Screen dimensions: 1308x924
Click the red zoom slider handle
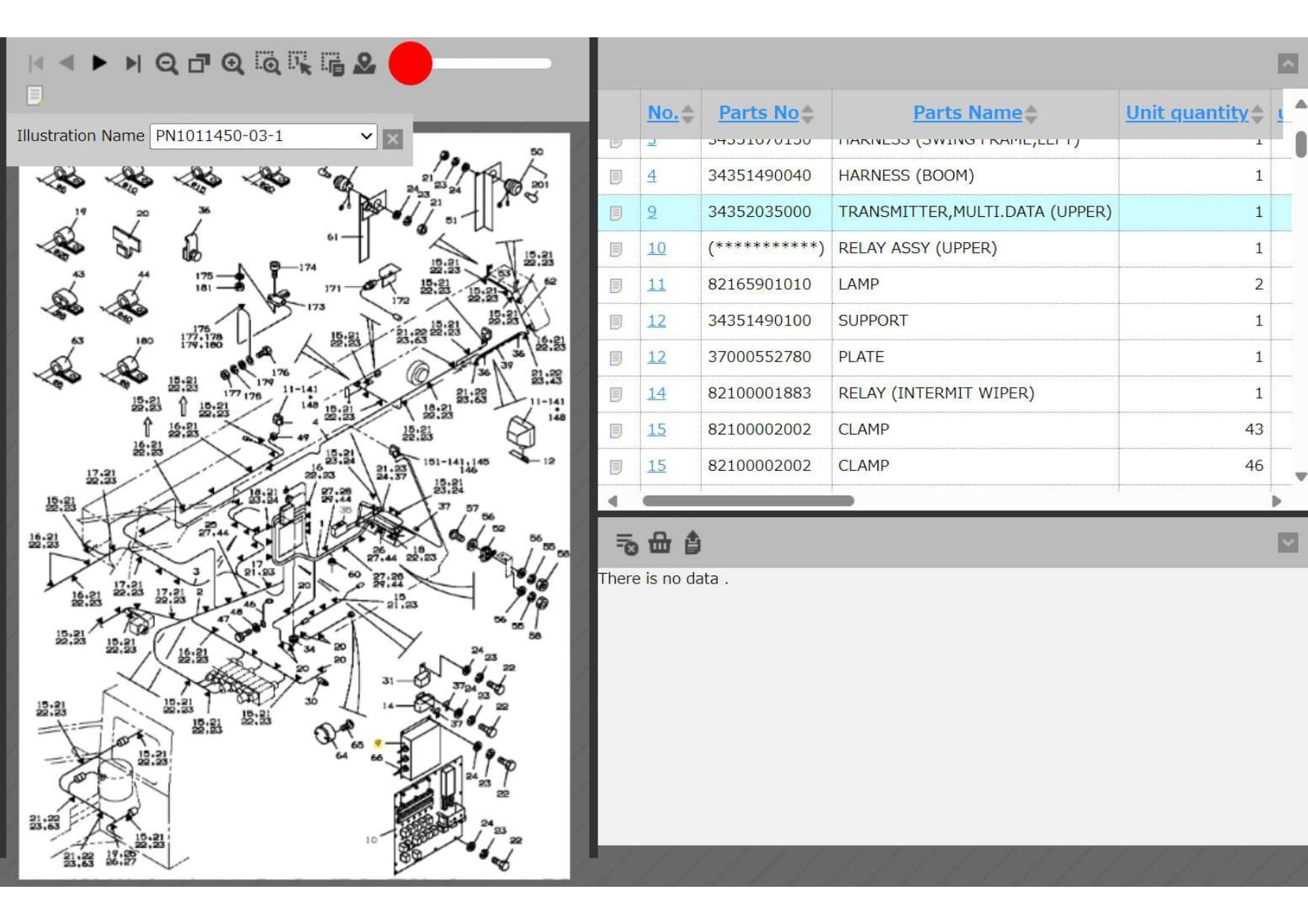[410, 63]
